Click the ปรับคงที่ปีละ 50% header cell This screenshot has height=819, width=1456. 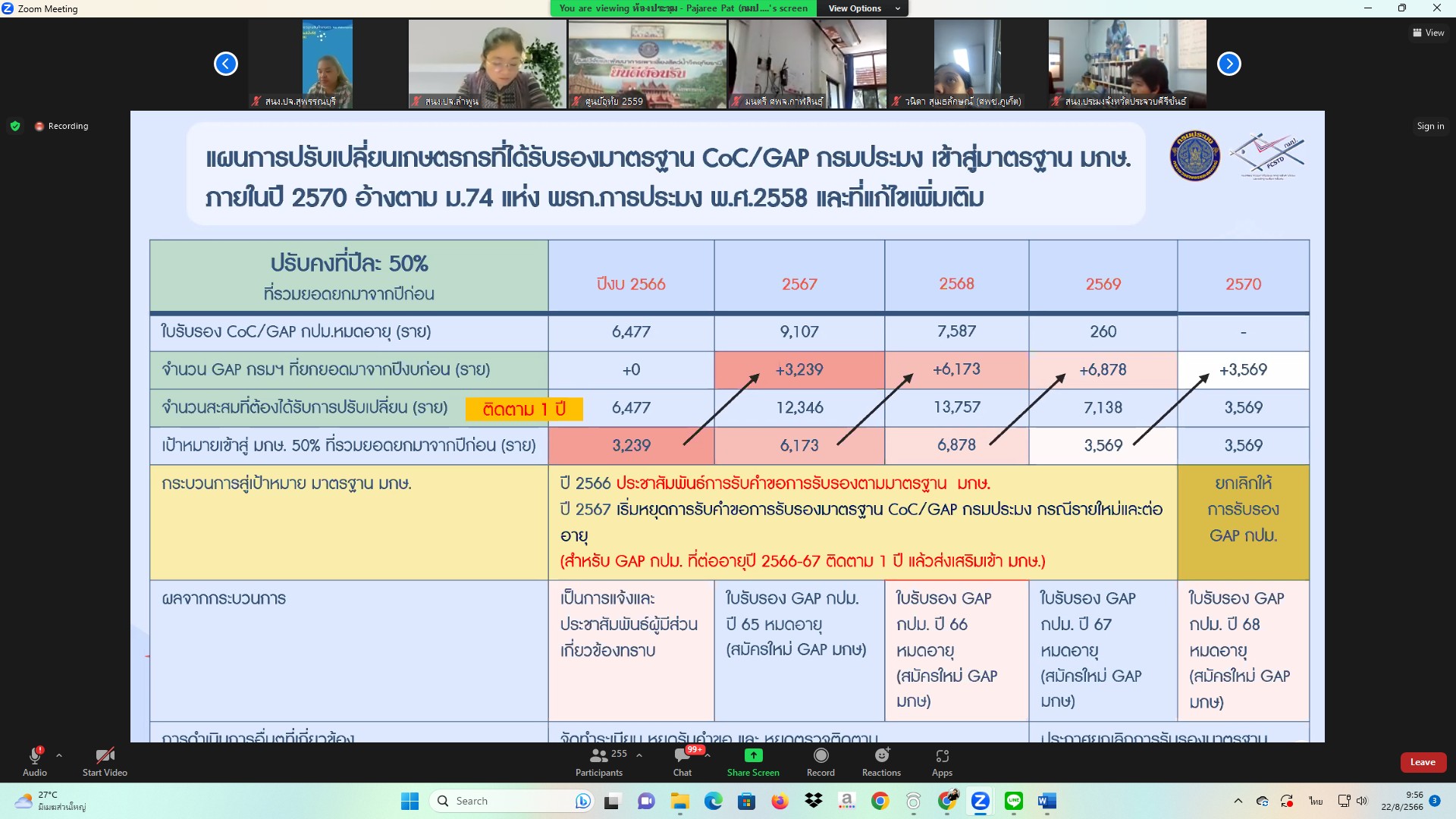[x=349, y=276]
